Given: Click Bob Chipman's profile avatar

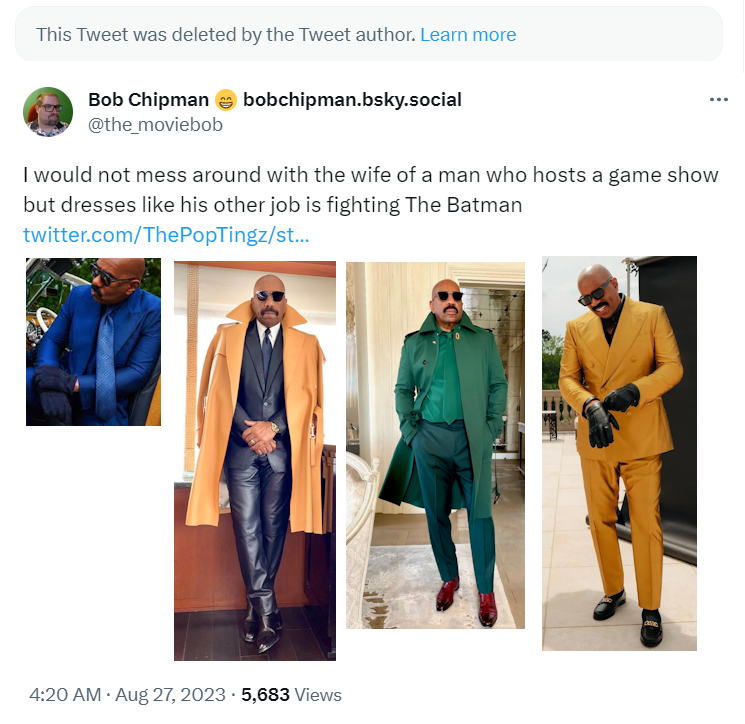Looking at the screenshot, I should (x=47, y=111).
